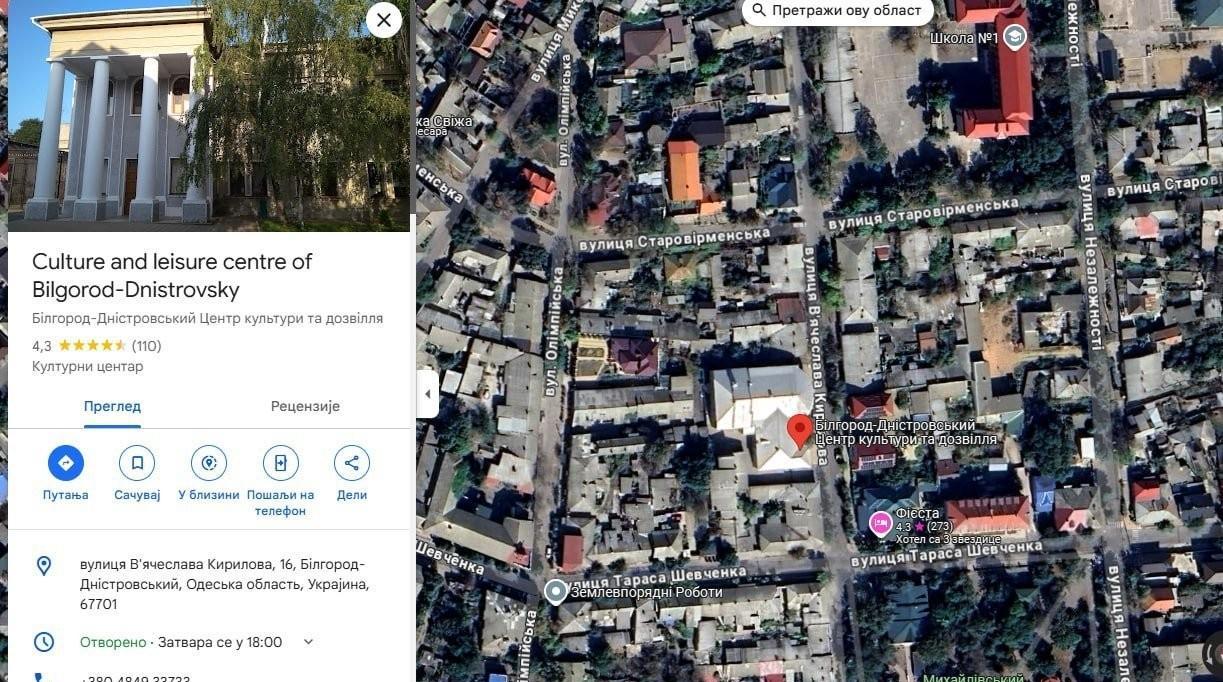Select Землевпорядні Роботи map marker

pyautogui.click(x=556, y=592)
